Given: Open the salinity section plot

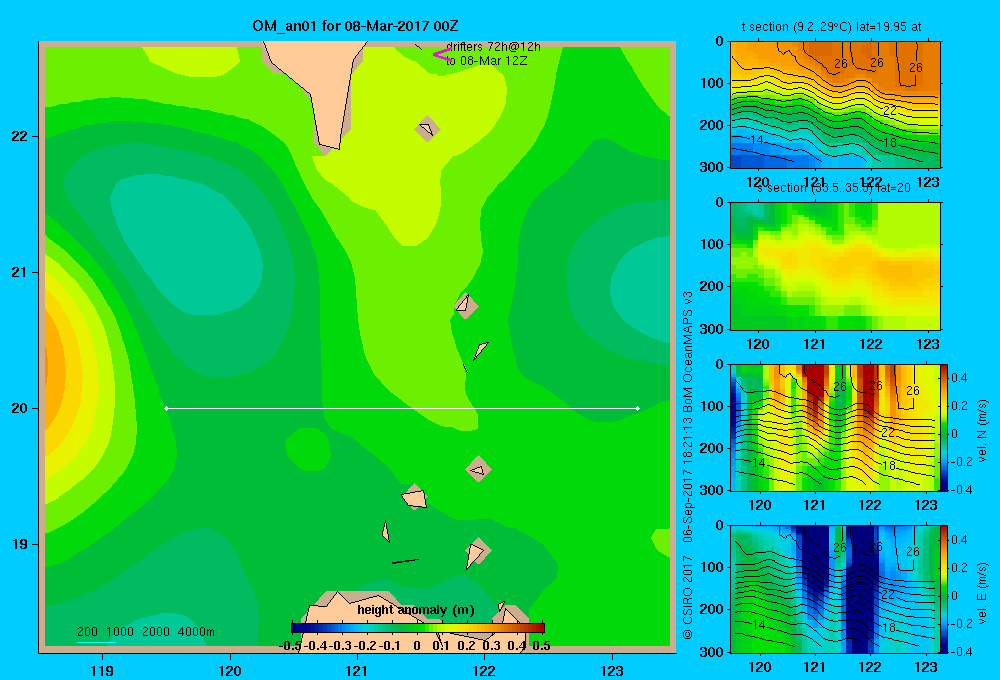Looking at the screenshot, I should coord(835,266).
